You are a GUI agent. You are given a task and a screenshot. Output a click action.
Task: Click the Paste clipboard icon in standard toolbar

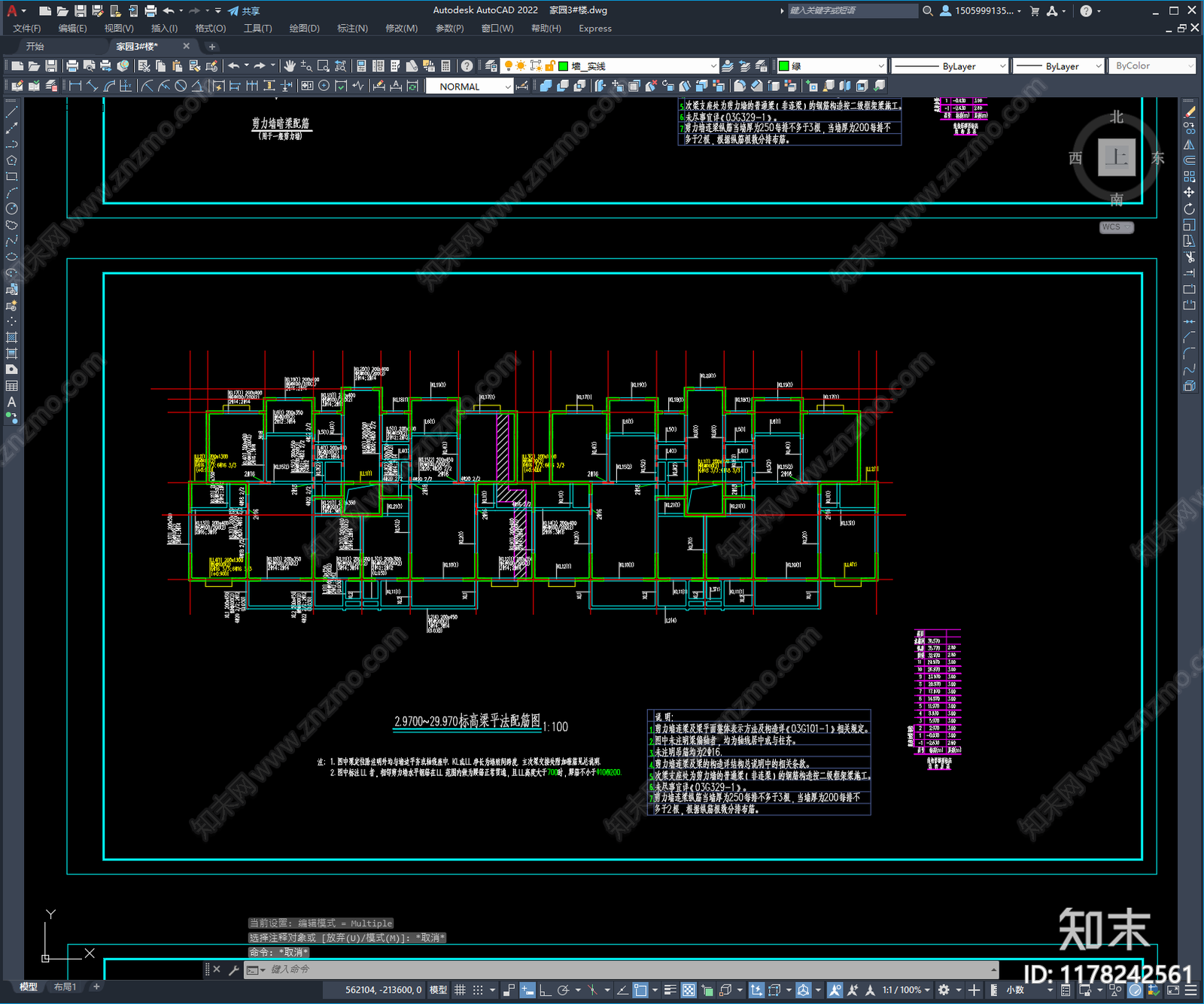178,66
